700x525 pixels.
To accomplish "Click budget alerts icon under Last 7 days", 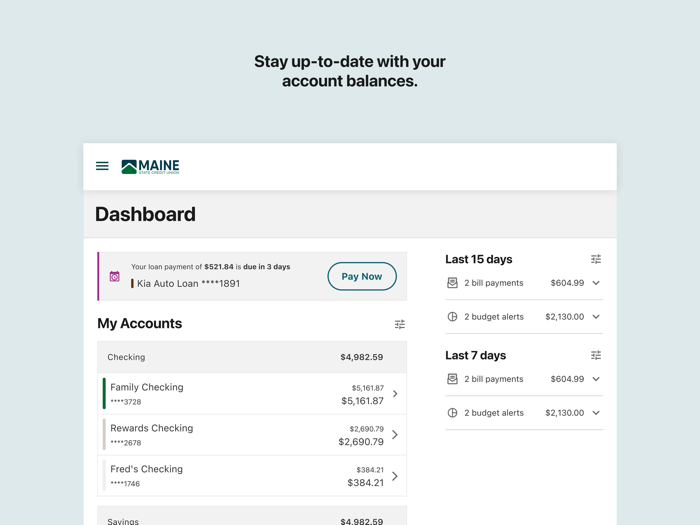I will click(452, 413).
